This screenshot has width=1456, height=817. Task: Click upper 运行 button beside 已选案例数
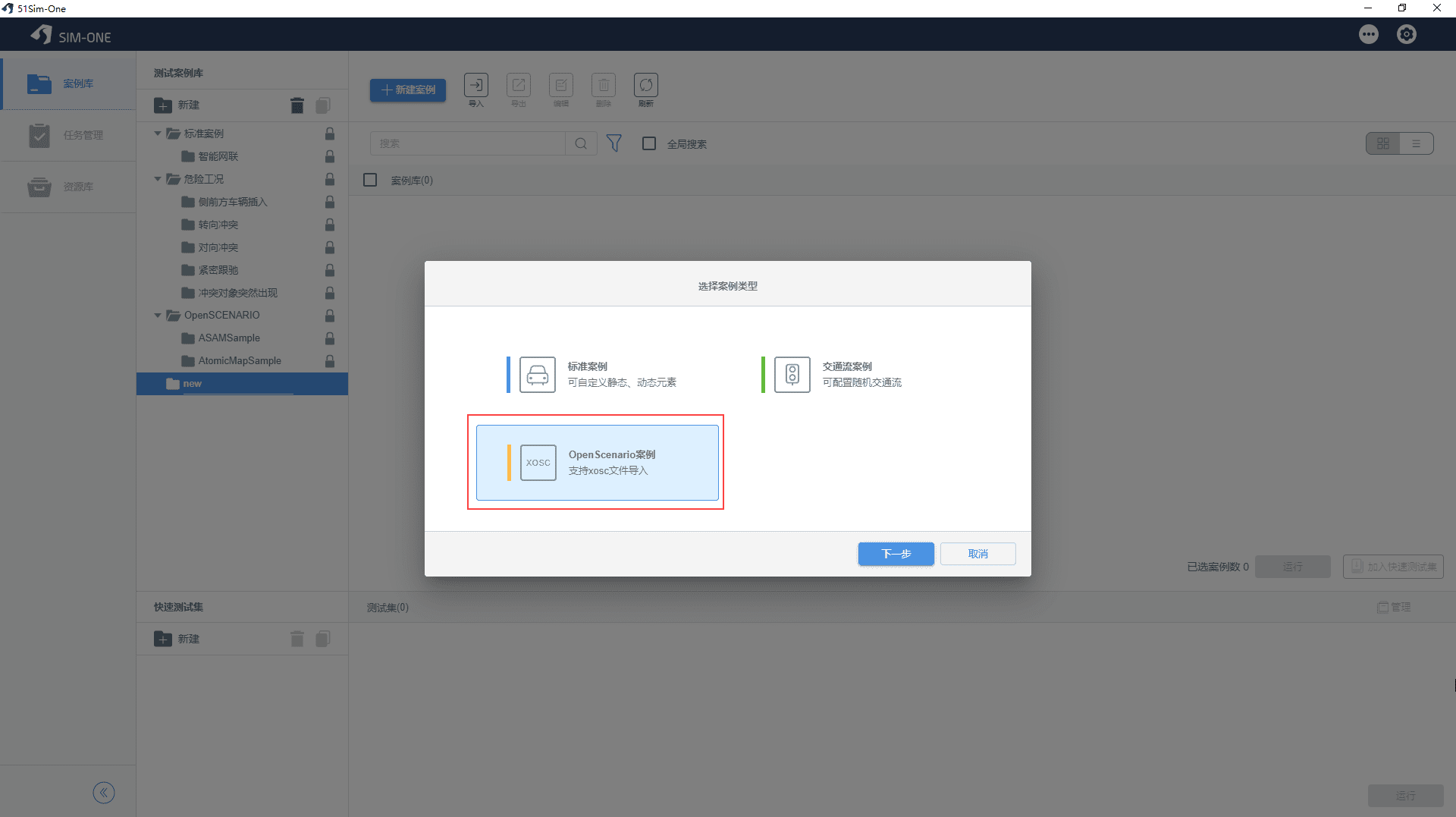click(1293, 567)
